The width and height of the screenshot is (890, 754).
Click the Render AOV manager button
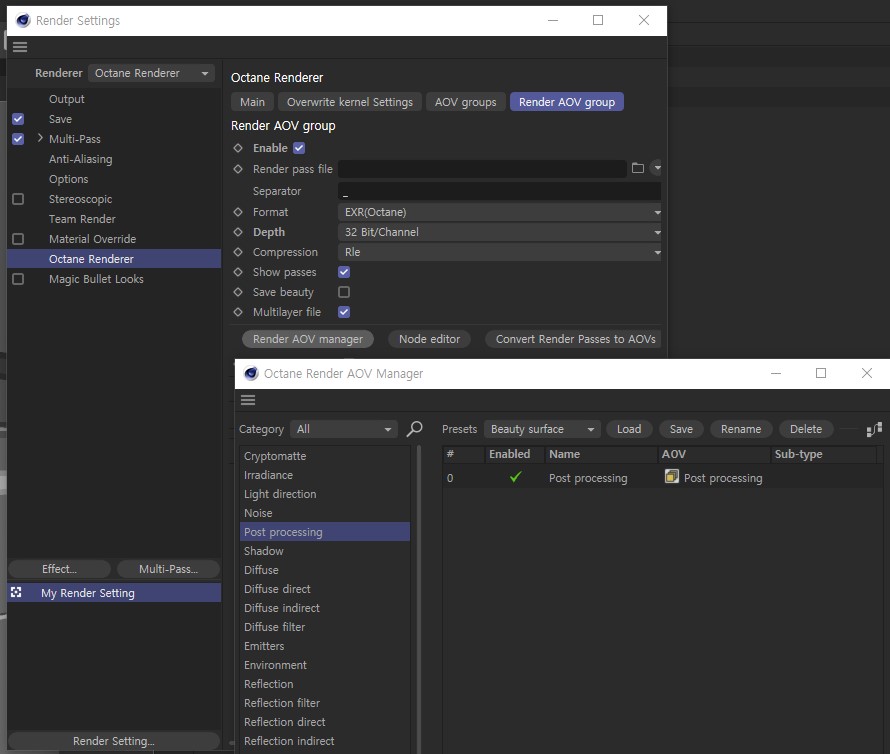[308, 339]
